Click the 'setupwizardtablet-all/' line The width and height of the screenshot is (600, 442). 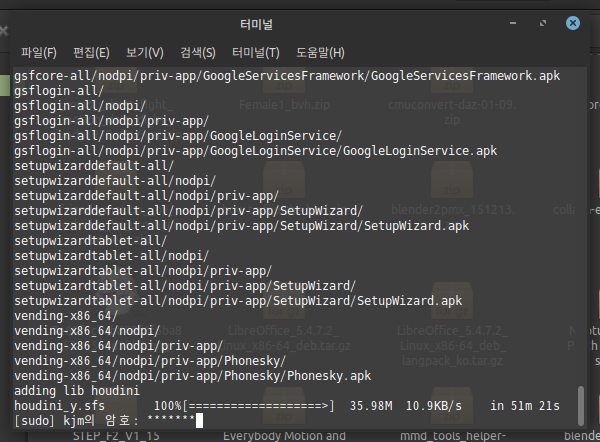[91, 241]
